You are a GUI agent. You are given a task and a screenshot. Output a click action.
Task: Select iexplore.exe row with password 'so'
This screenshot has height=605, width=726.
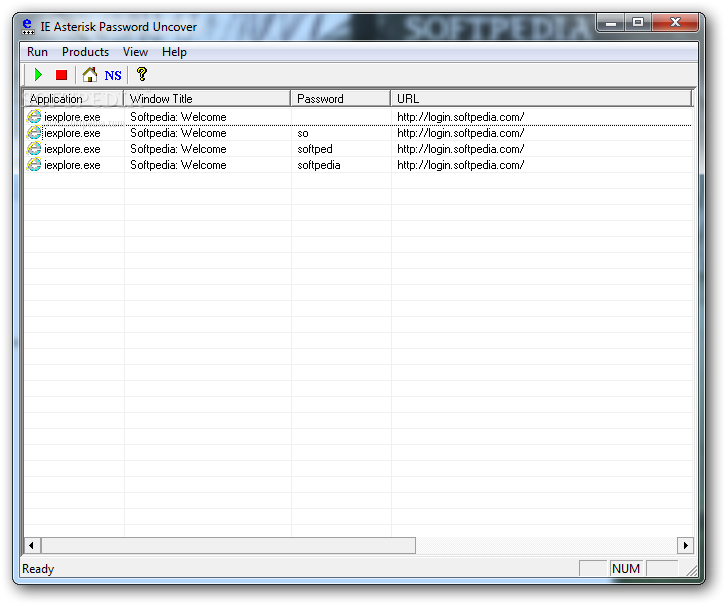point(358,133)
